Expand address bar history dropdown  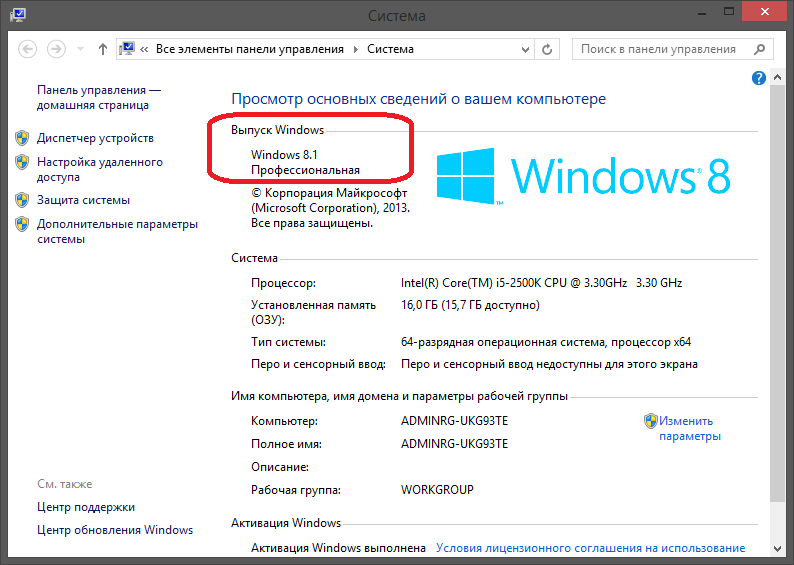(525, 50)
